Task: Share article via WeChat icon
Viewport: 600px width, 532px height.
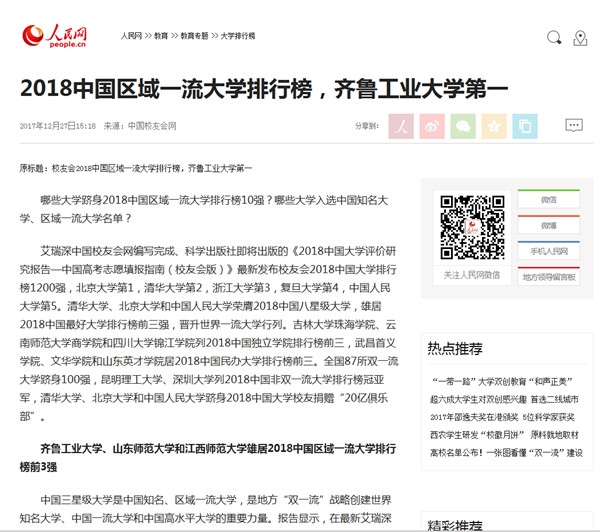Action: [462, 126]
